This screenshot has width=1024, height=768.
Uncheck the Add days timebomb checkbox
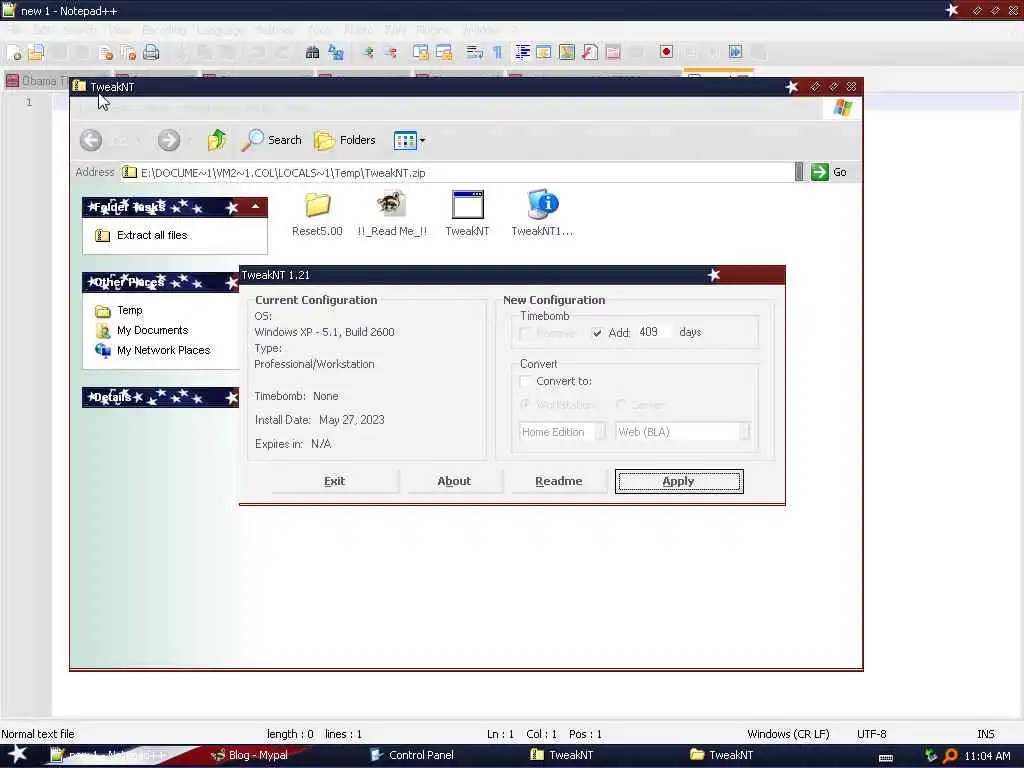click(x=597, y=333)
